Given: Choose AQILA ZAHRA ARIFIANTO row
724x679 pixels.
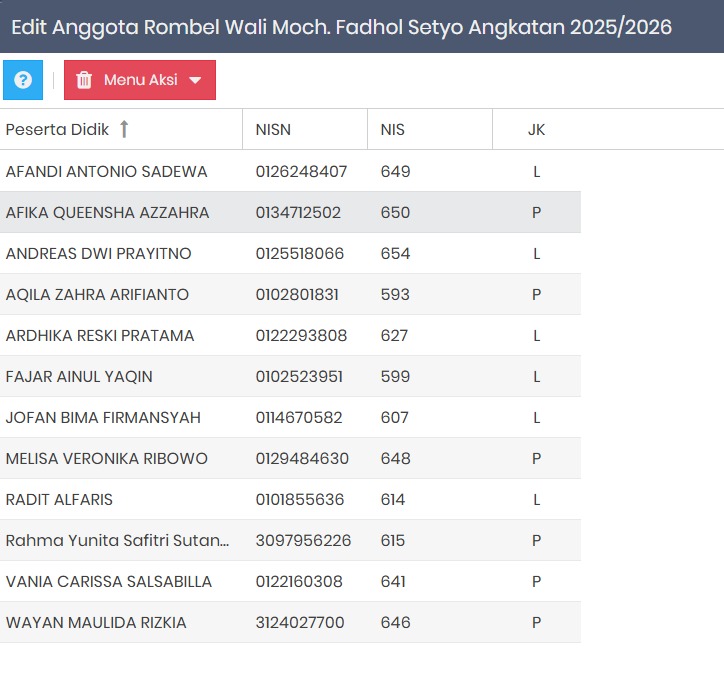Looking at the screenshot, I should (97, 294).
